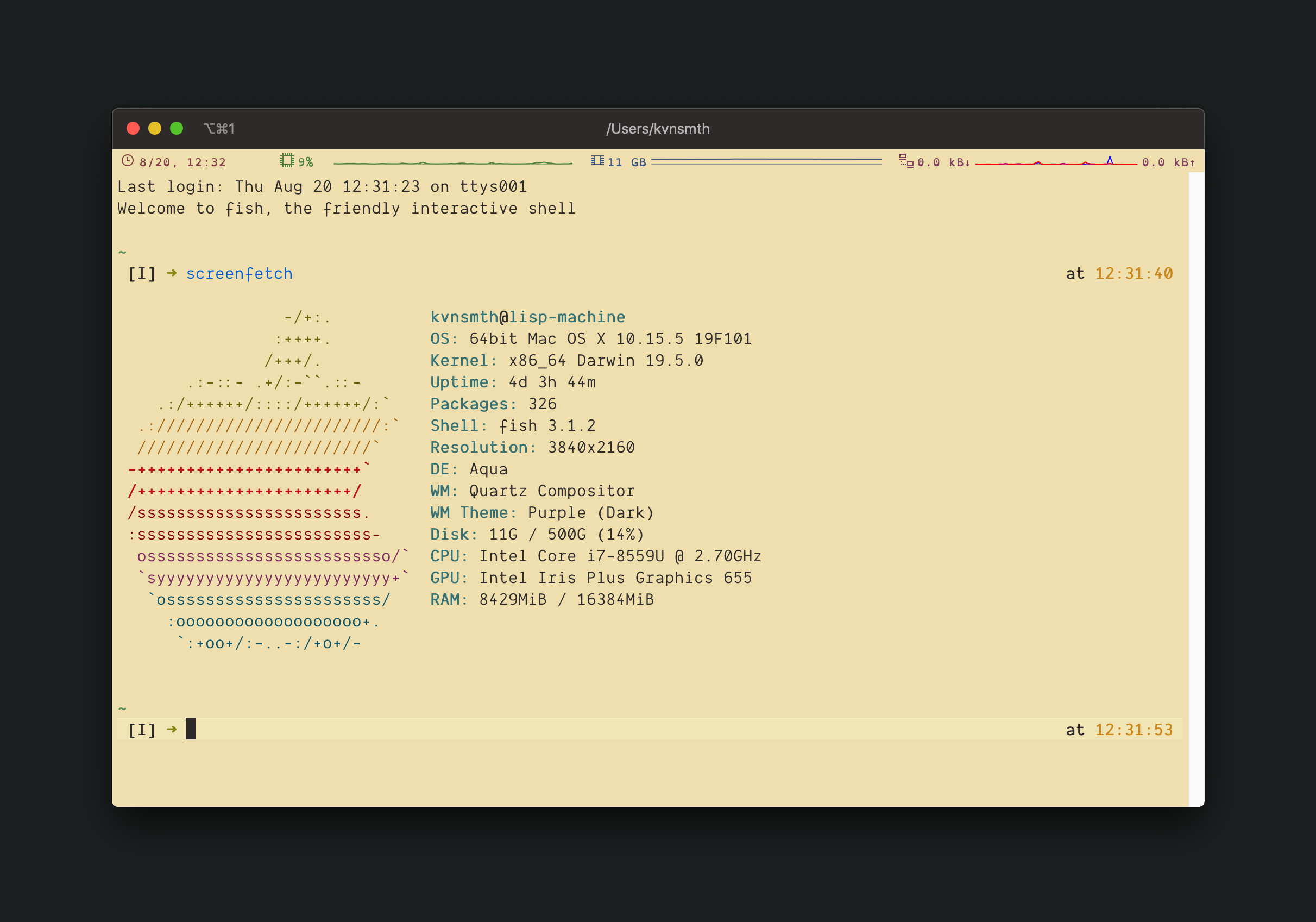Click the 8/20, 12:32 date display
This screenshot has width=1316, height=922.
point(182,162)
